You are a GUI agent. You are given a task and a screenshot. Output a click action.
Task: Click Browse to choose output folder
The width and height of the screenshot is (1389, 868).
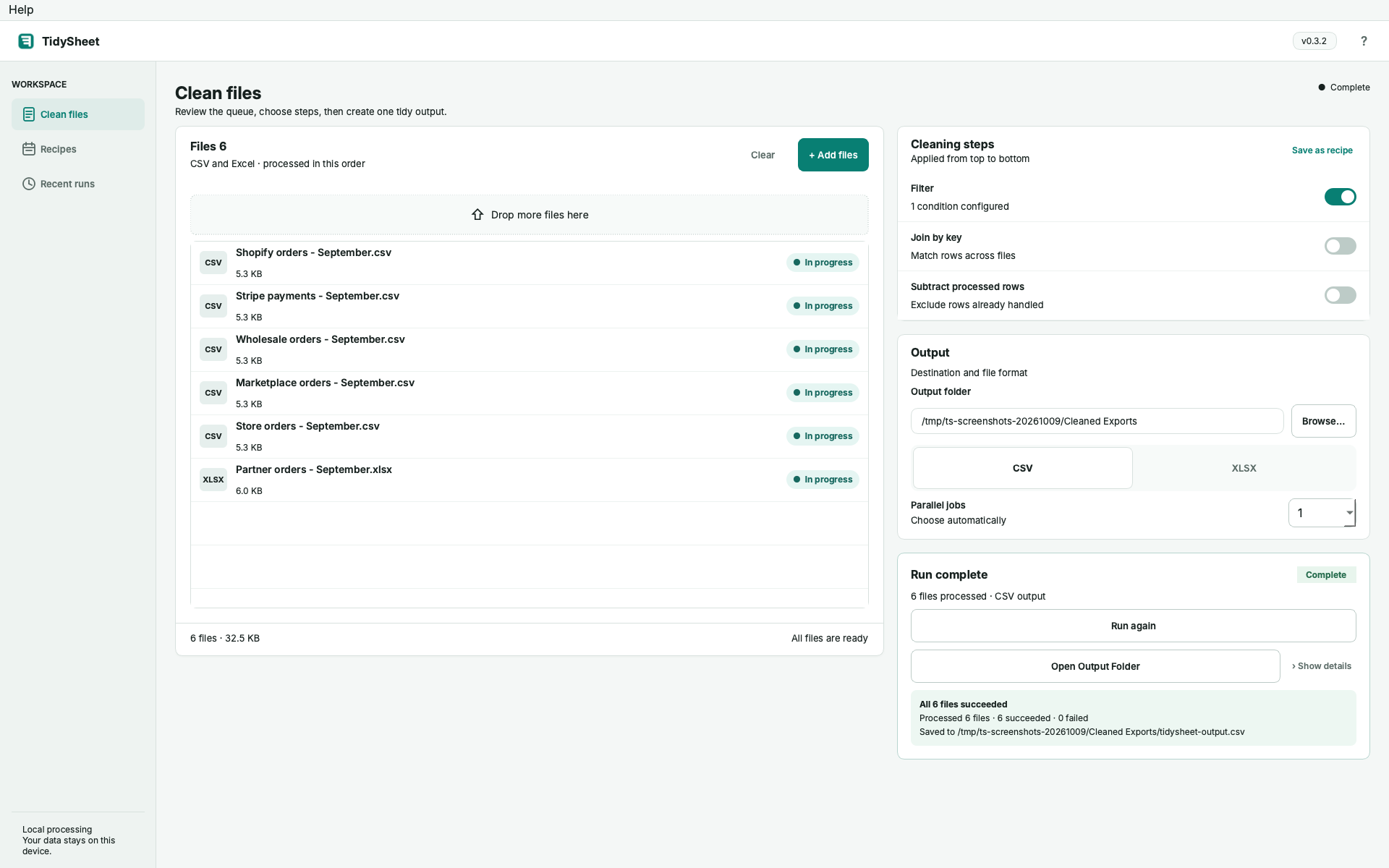(1323, 421)
